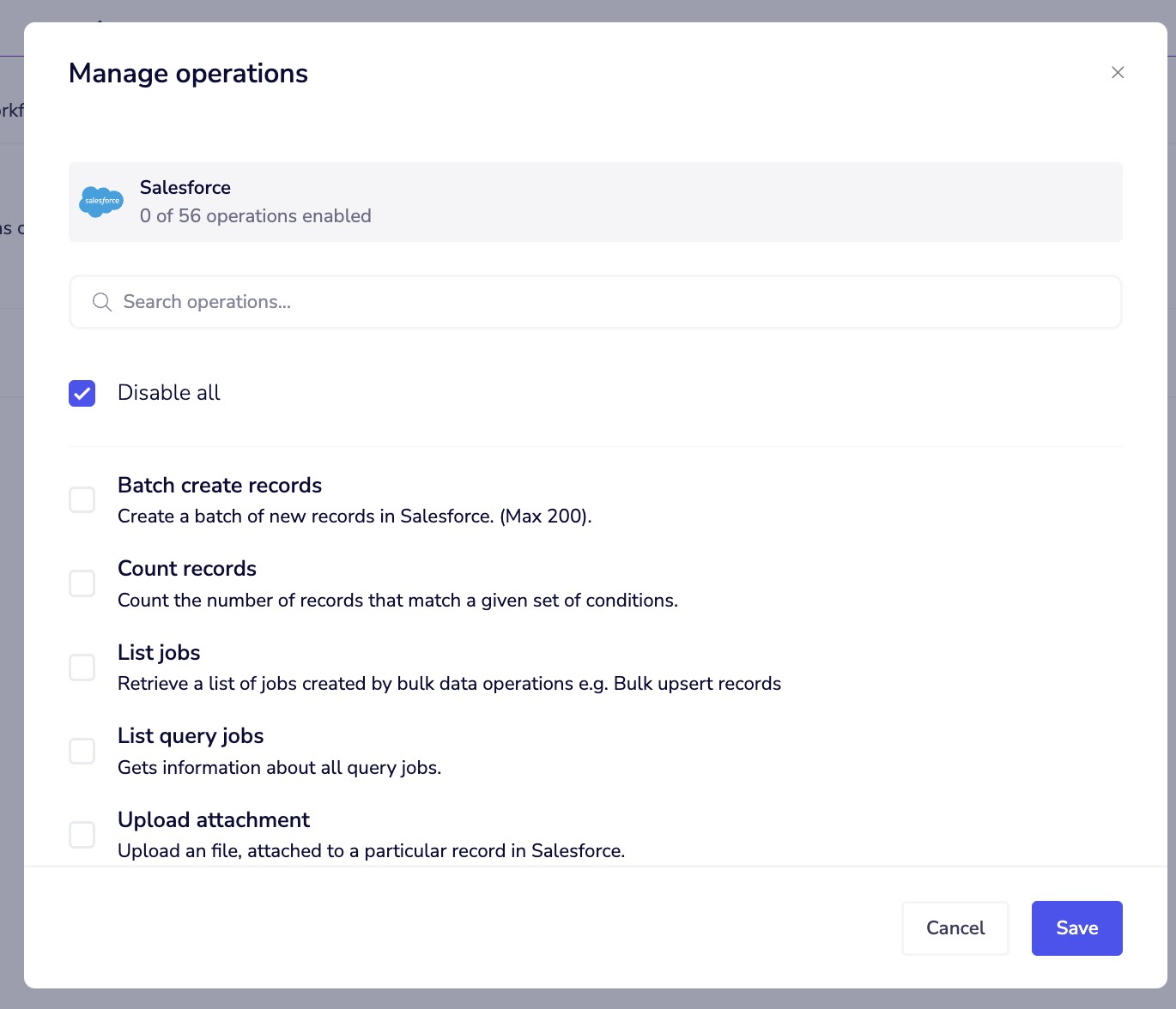
Task: Select the Count records title
Action: tap(186, 568)
